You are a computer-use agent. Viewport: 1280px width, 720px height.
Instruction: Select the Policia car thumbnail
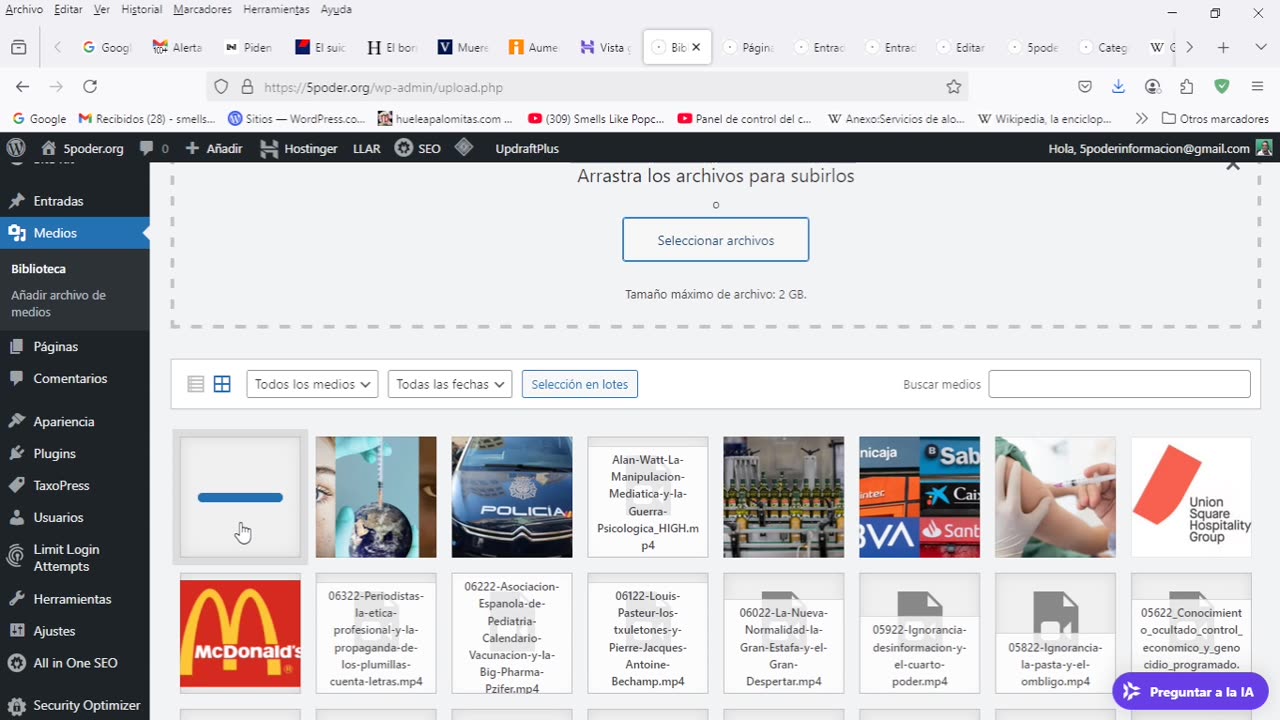click(512, 497)
